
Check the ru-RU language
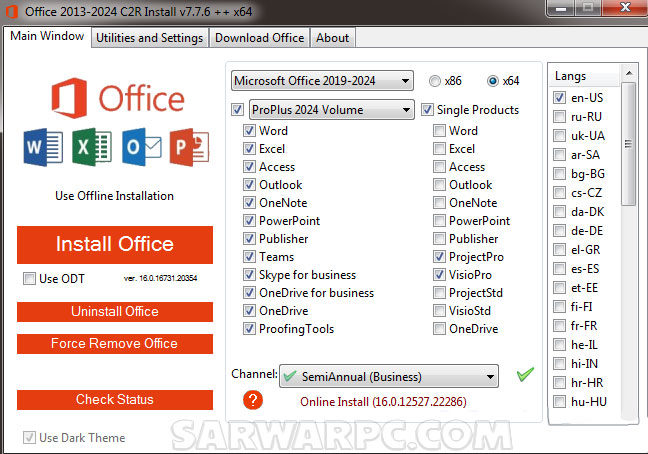click(x=560, y=117)
